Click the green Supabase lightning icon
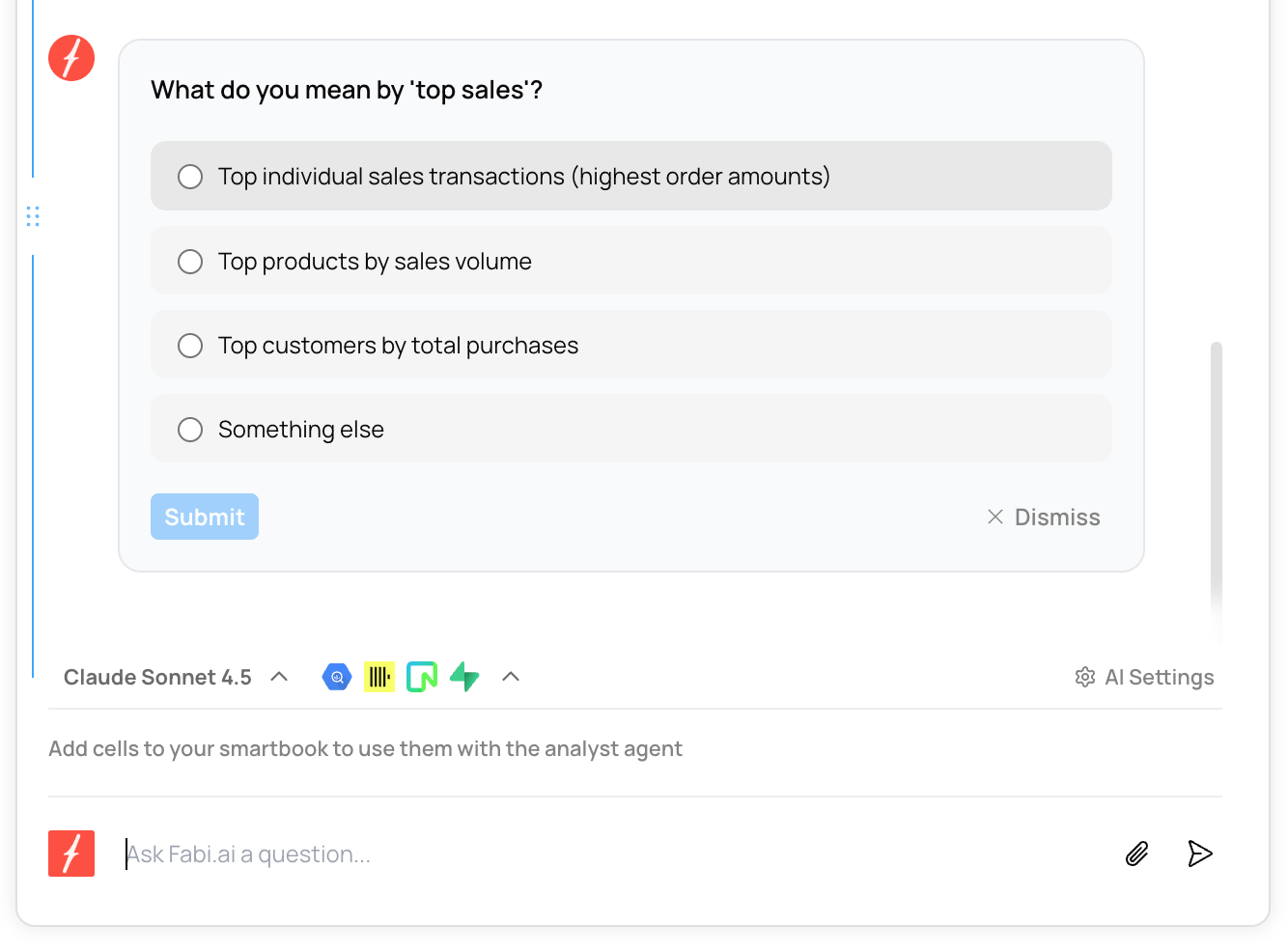The image size is (1288, 952). [464, 677]
